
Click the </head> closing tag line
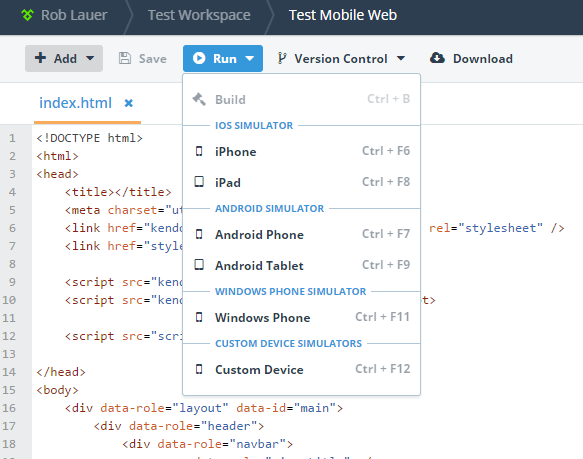tap(61, 372)
